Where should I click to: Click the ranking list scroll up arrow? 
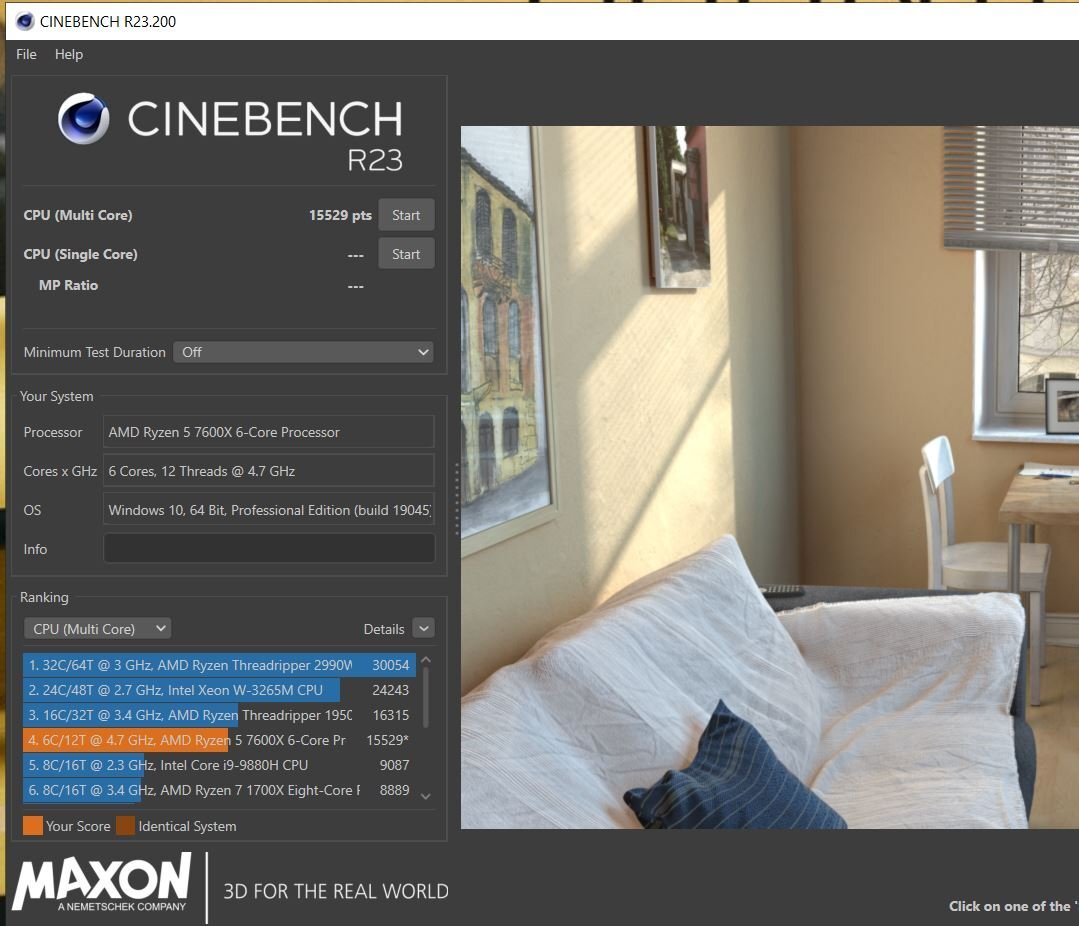tap(426, 660)
